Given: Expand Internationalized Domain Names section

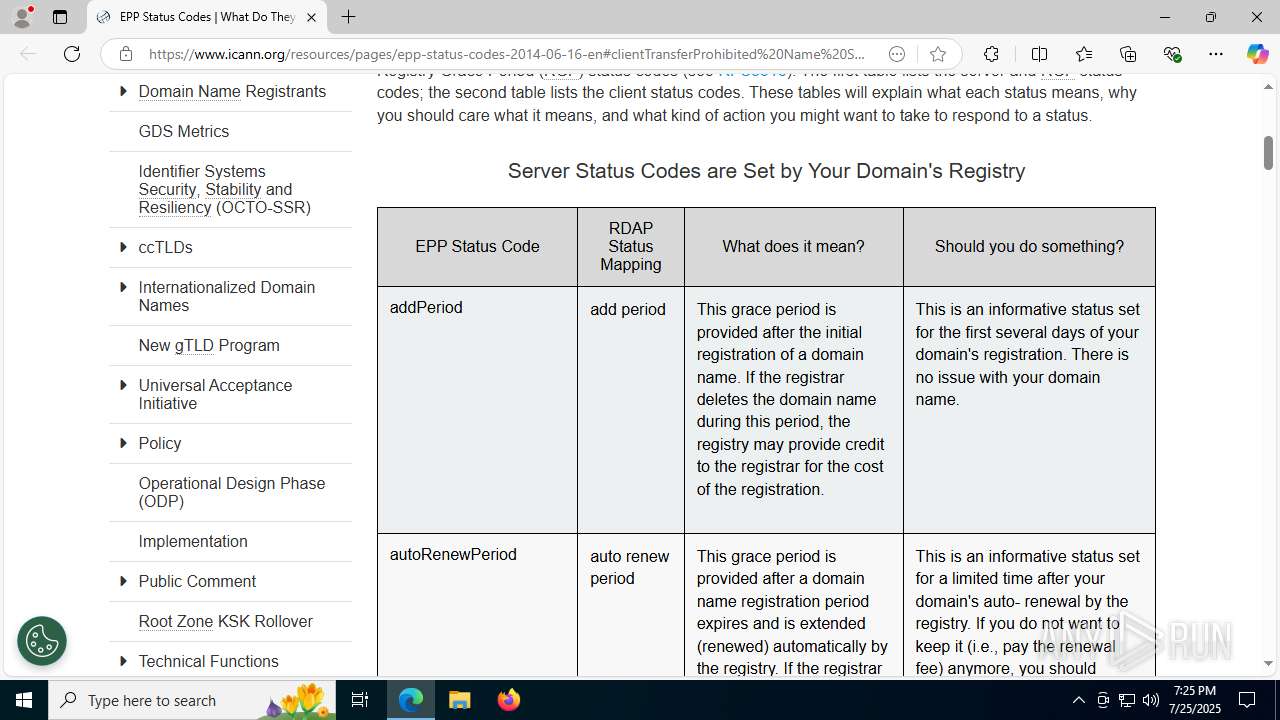Looking at the screenshot, I should 123,287.
